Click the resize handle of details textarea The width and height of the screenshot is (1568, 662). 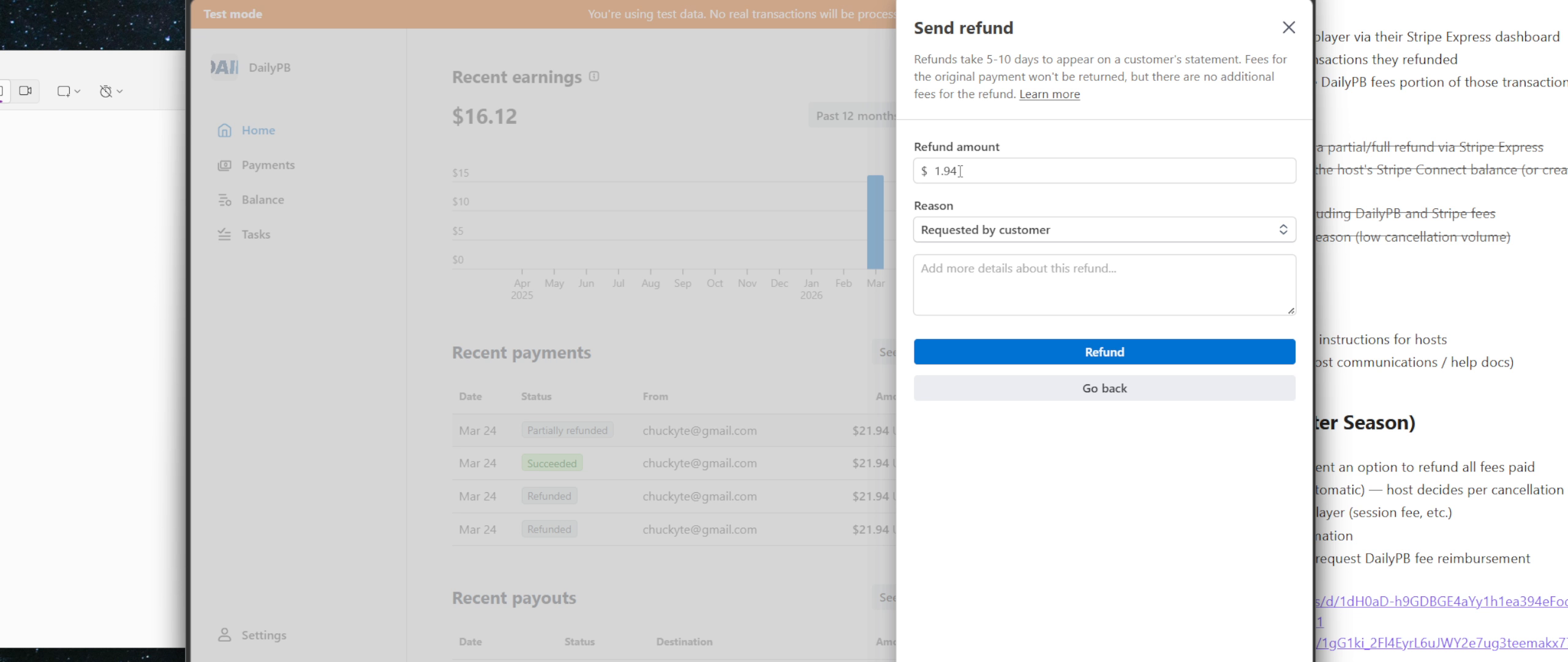[1291, 310]
